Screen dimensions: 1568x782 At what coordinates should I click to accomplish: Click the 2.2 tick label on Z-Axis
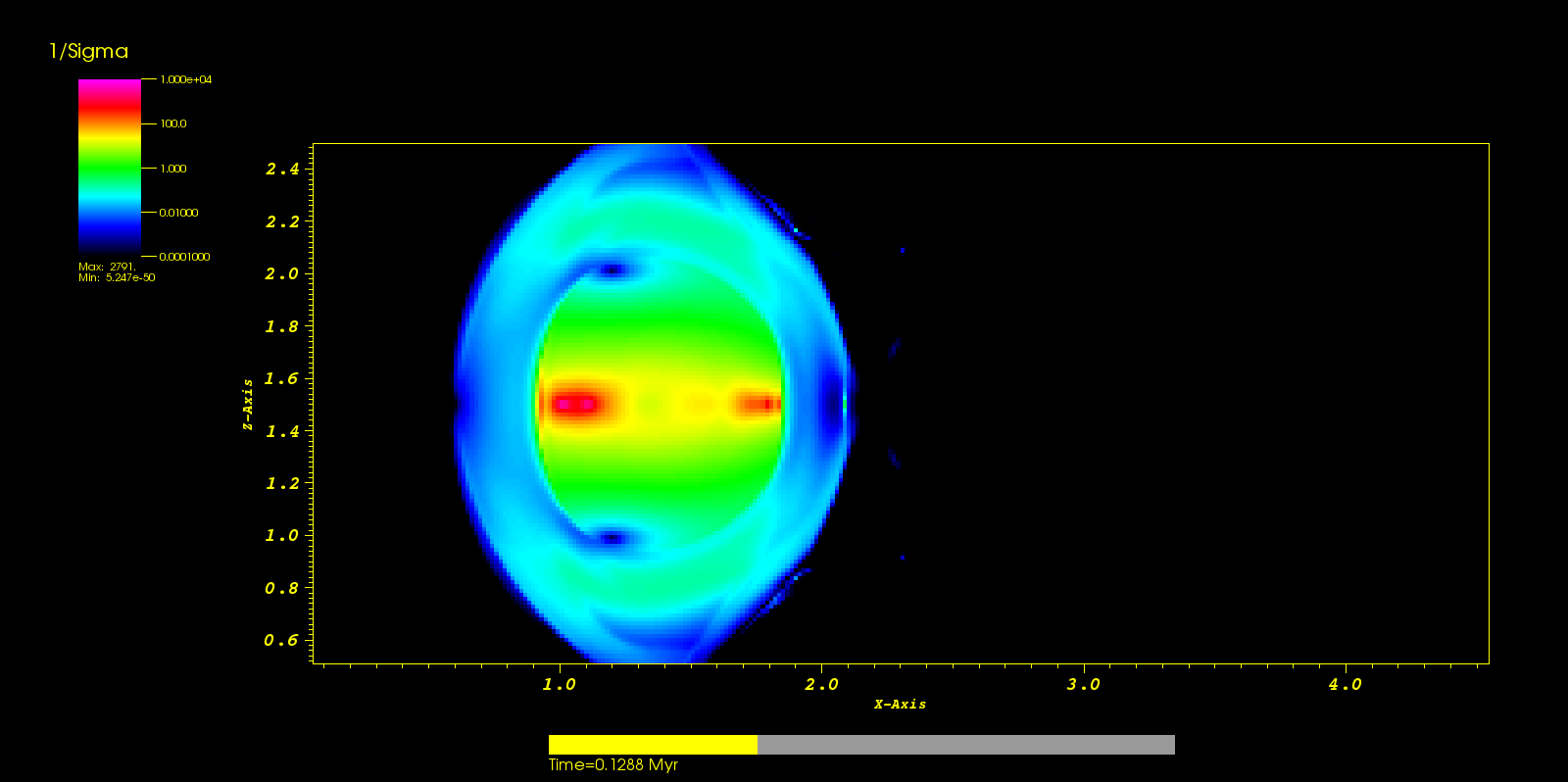282,221
